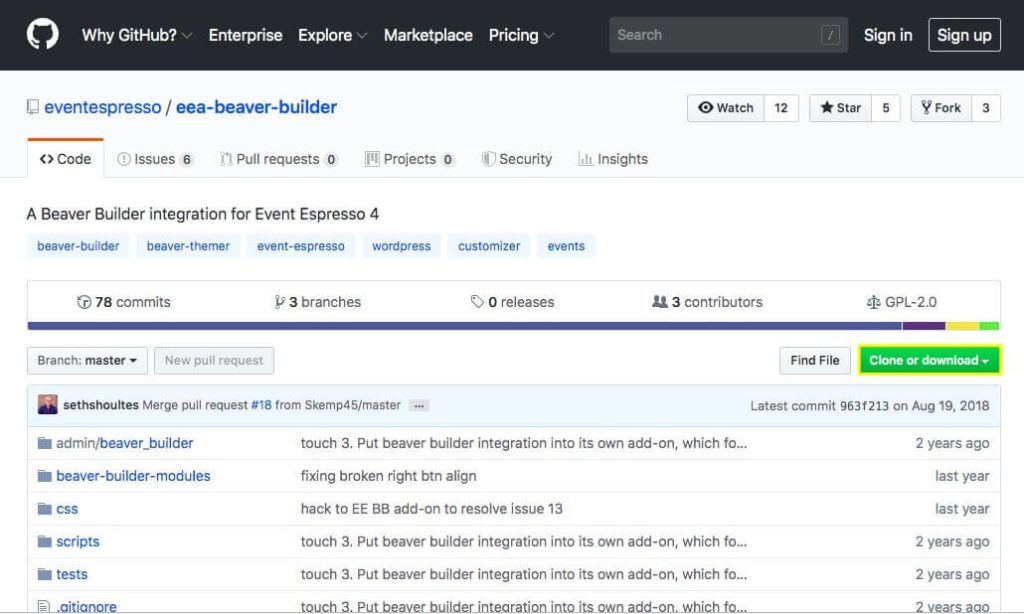The height and width of the screenshot is (614, 1024).
Task: Click the repository book icon beside eventespresso
Action: click(x=32, y=107)
